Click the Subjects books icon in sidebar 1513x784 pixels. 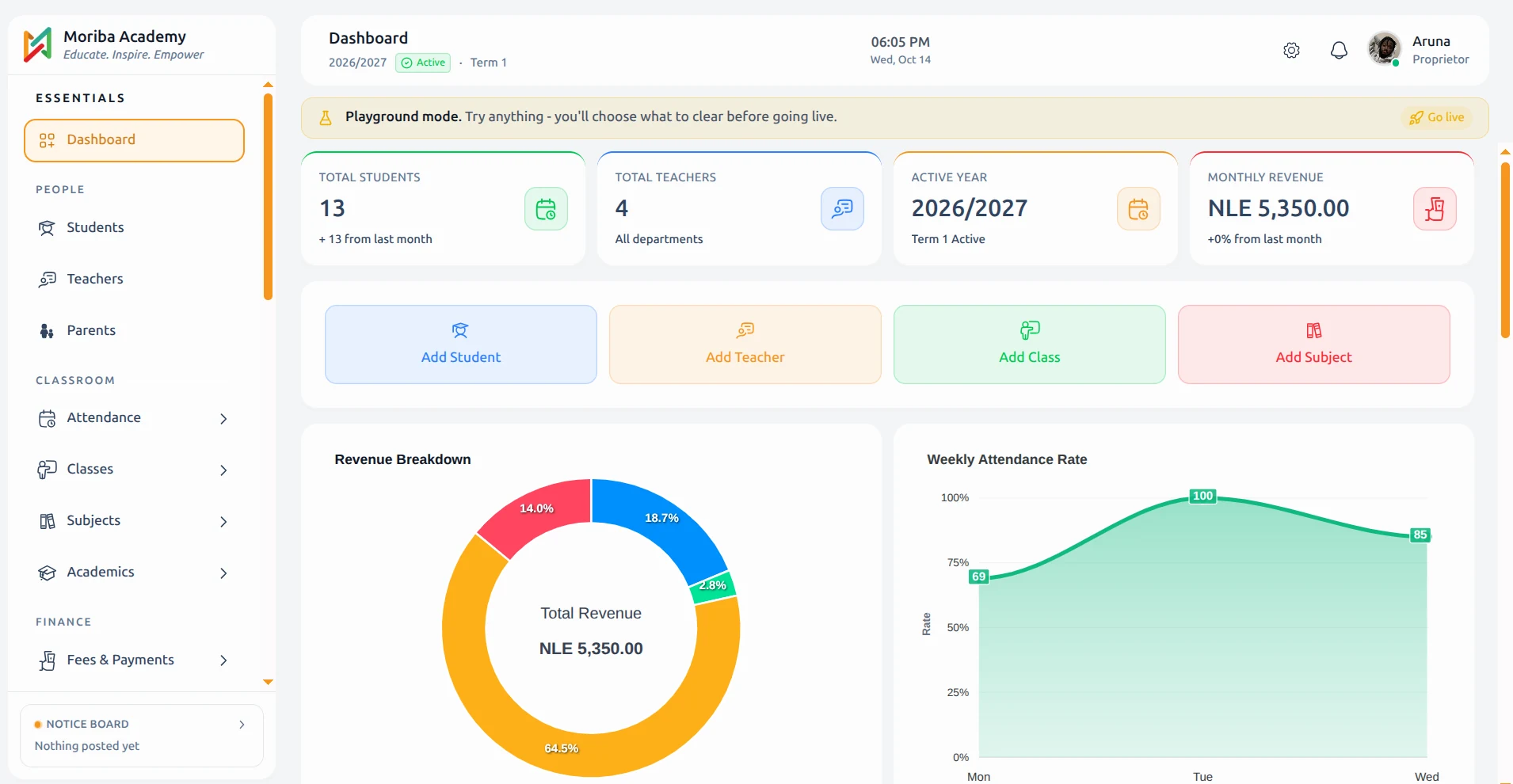coord(47,521)
